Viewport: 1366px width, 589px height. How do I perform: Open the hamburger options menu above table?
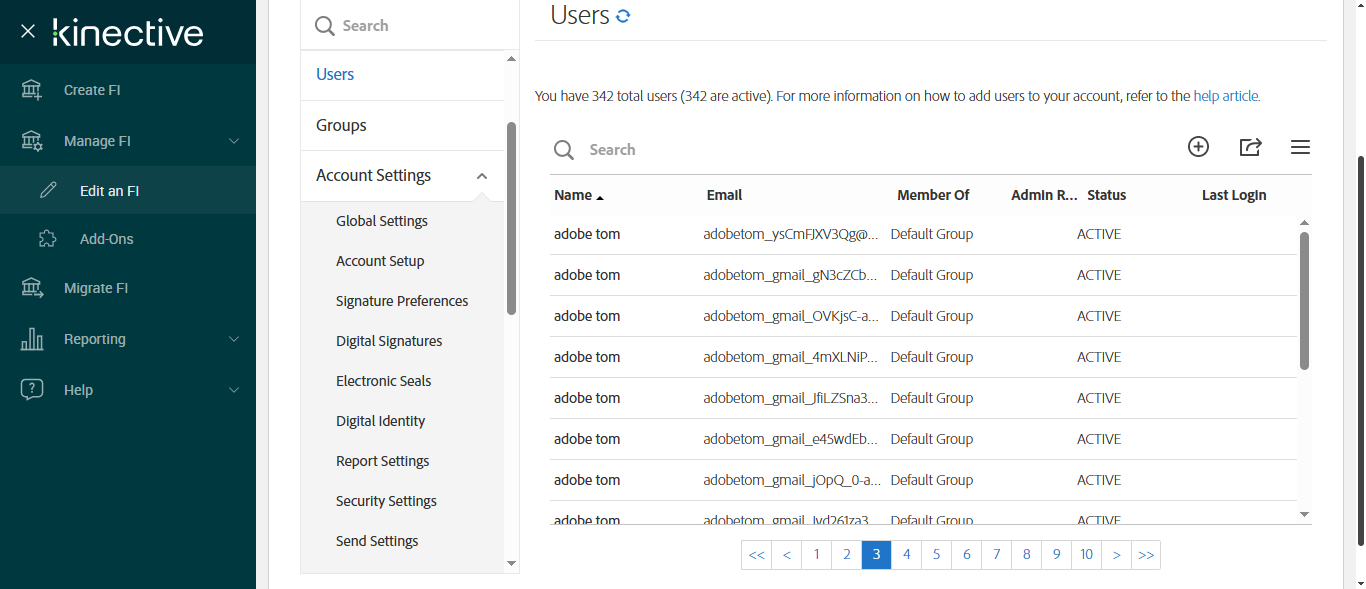1300,147
